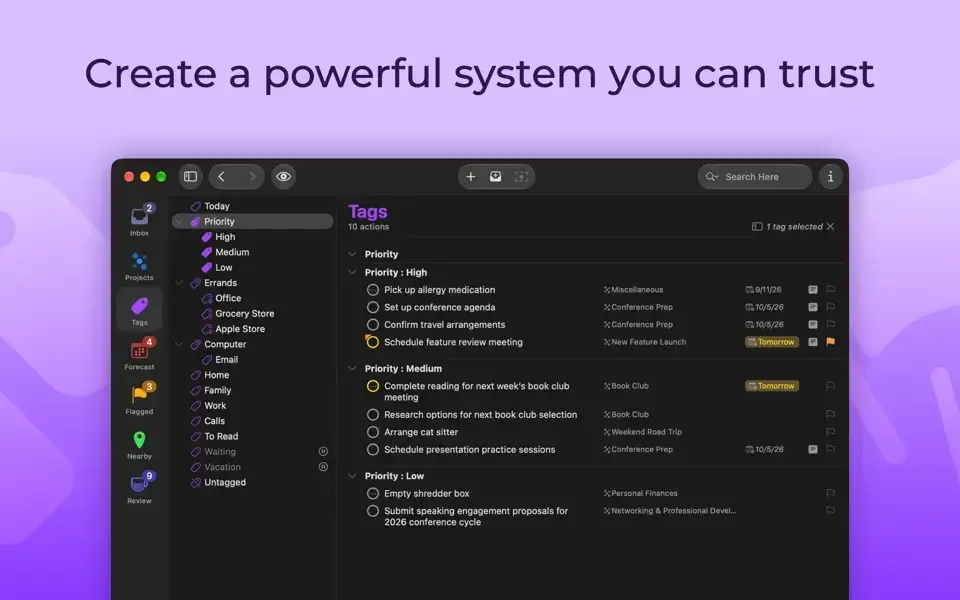The height and width of the screenshot is (600, 960).
Task: Go forward with the right chevron
Action: [252, 176]
